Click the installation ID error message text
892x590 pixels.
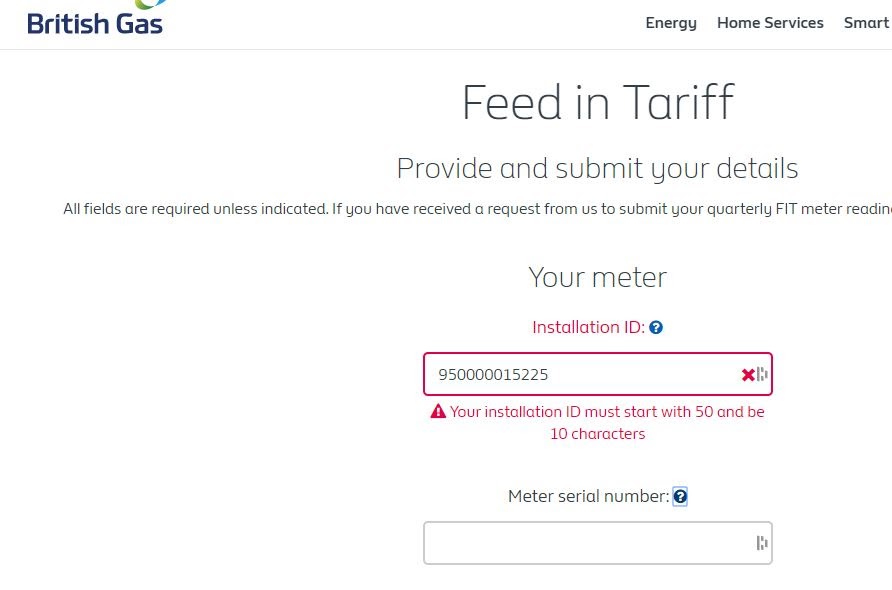(606, 422)
